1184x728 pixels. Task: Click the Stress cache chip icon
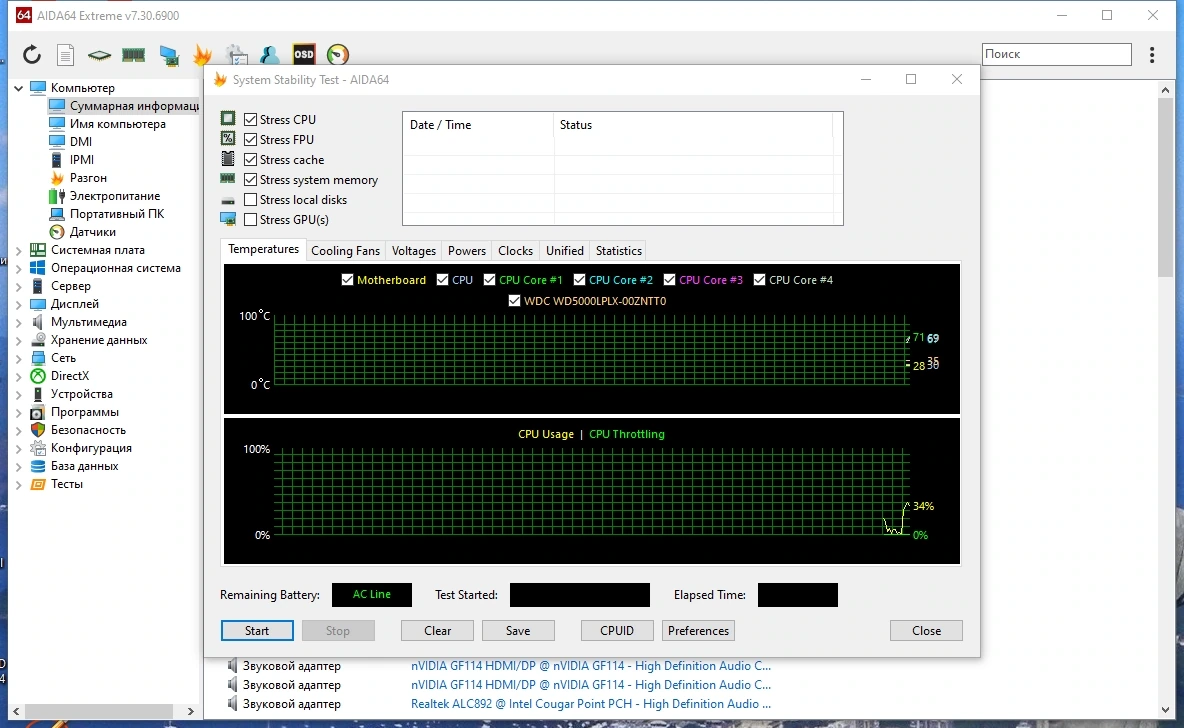pyautogui.click(x=227, y=159)
